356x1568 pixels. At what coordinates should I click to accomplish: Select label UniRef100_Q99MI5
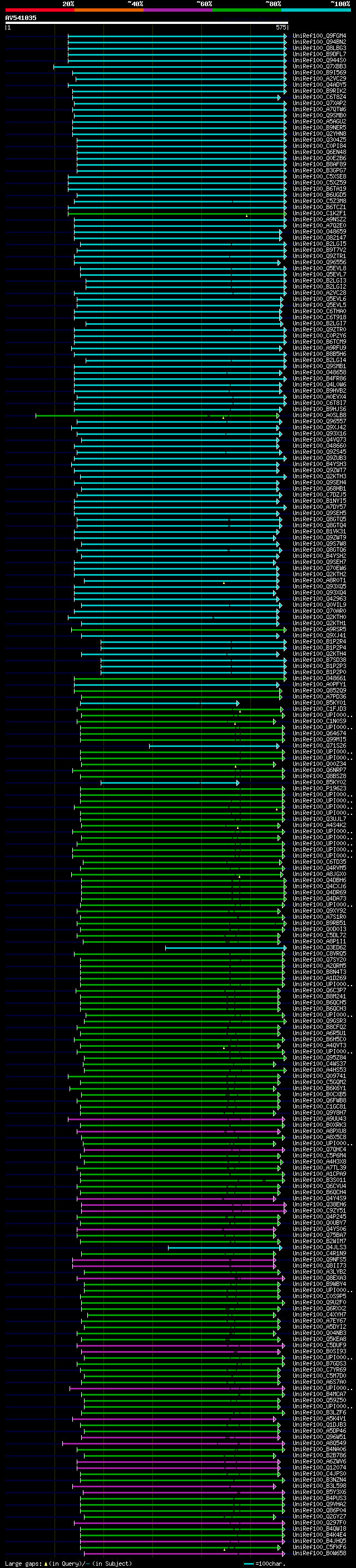(319, 740)
